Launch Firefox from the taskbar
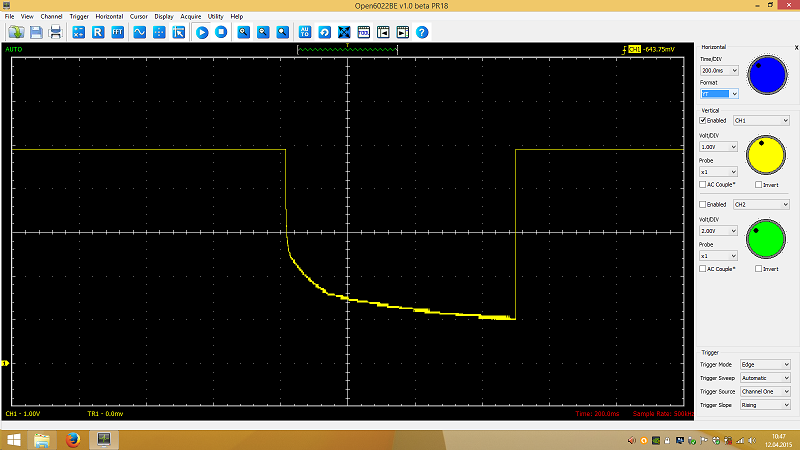This screenshot has height=450, width=800. click(x=73, y=440)
